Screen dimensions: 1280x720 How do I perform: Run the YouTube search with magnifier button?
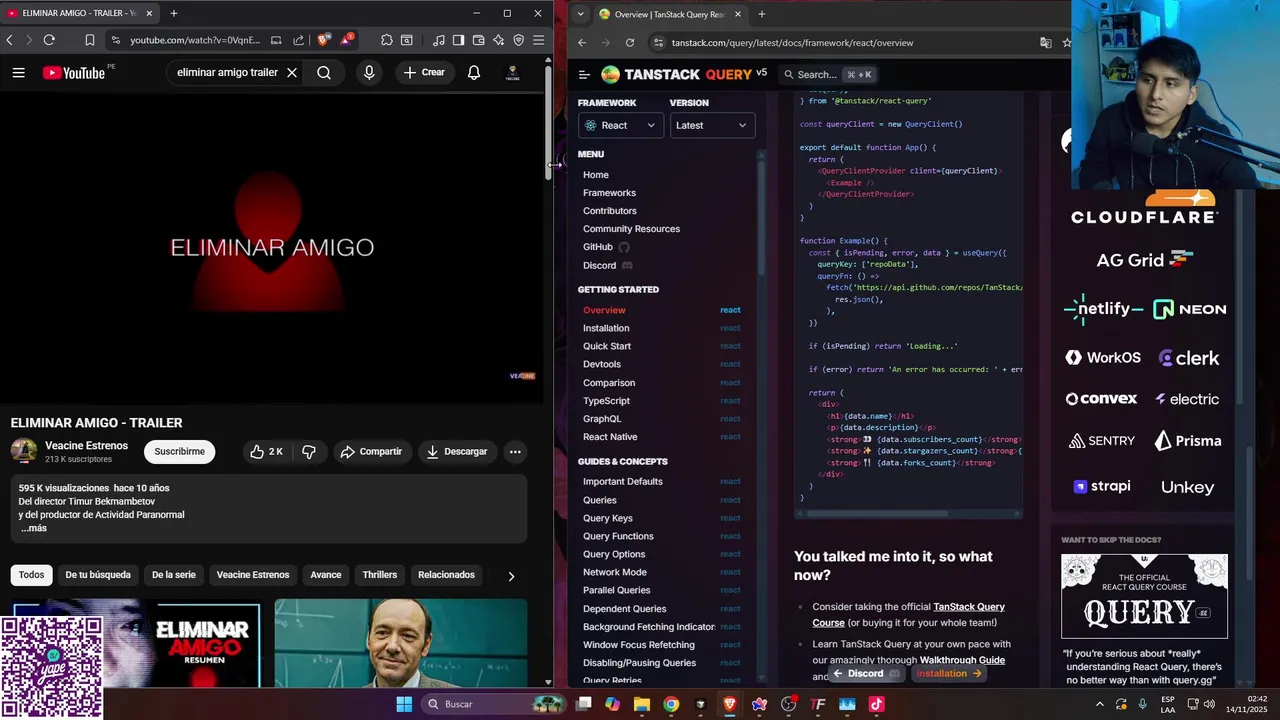pos(324,73)
